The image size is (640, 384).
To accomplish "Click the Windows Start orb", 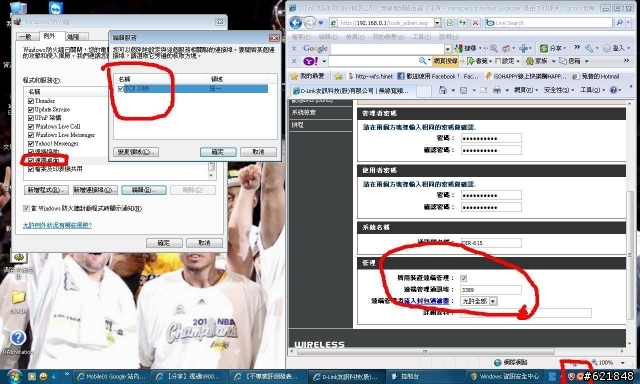I will click(13, 376).
